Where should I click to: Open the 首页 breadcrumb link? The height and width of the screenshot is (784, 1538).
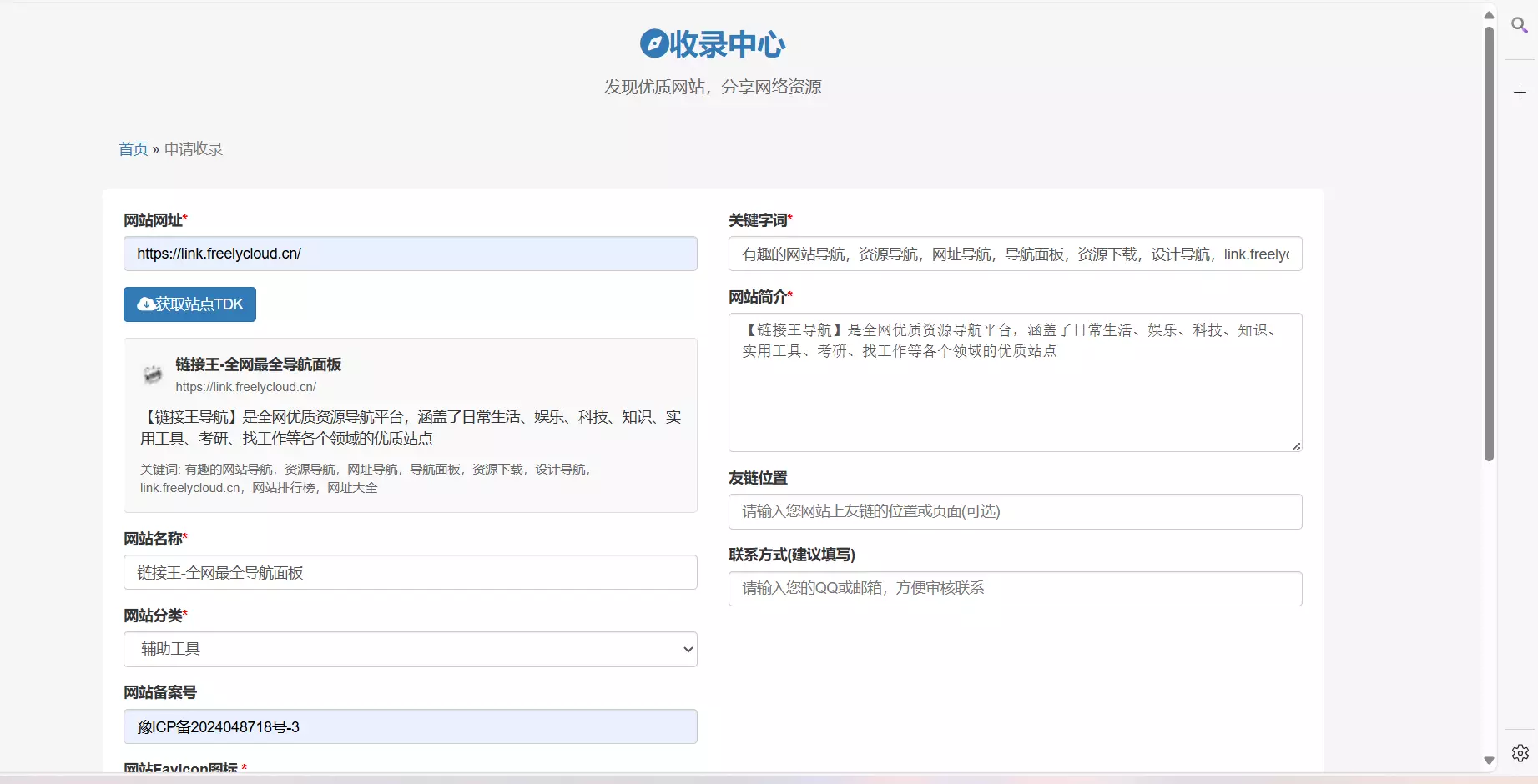[132, 148]
